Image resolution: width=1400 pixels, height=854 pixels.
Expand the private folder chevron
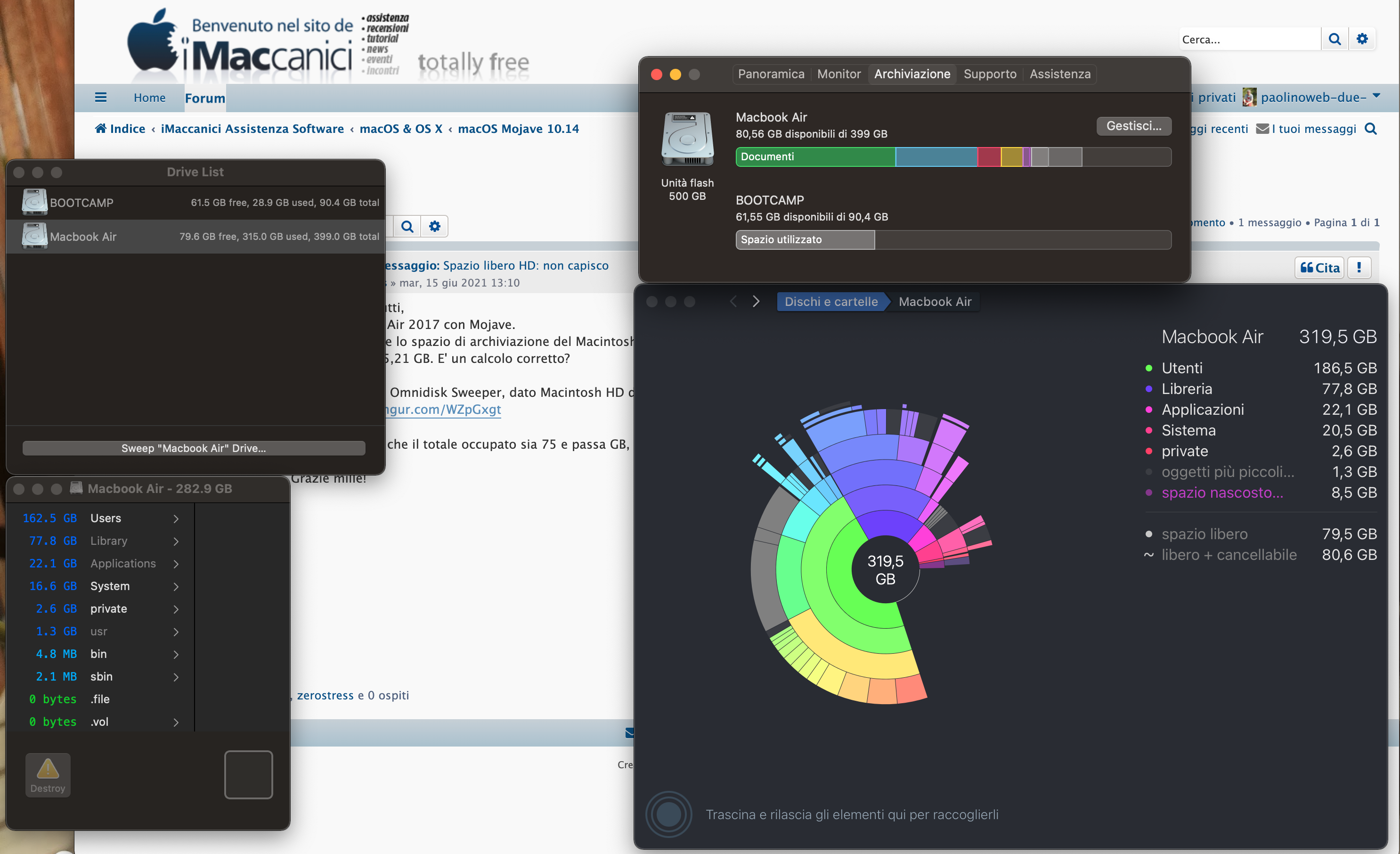tap(176, 609)
